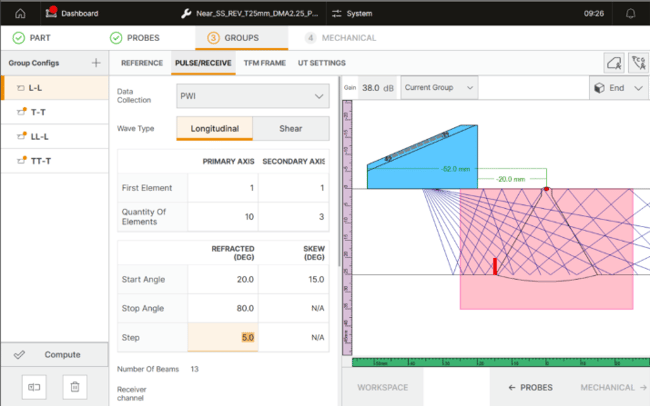The width and height of the screenshot is (650, 406).
Task: Click the green horizontal ruler scale
Action: (x=495, y=362)
